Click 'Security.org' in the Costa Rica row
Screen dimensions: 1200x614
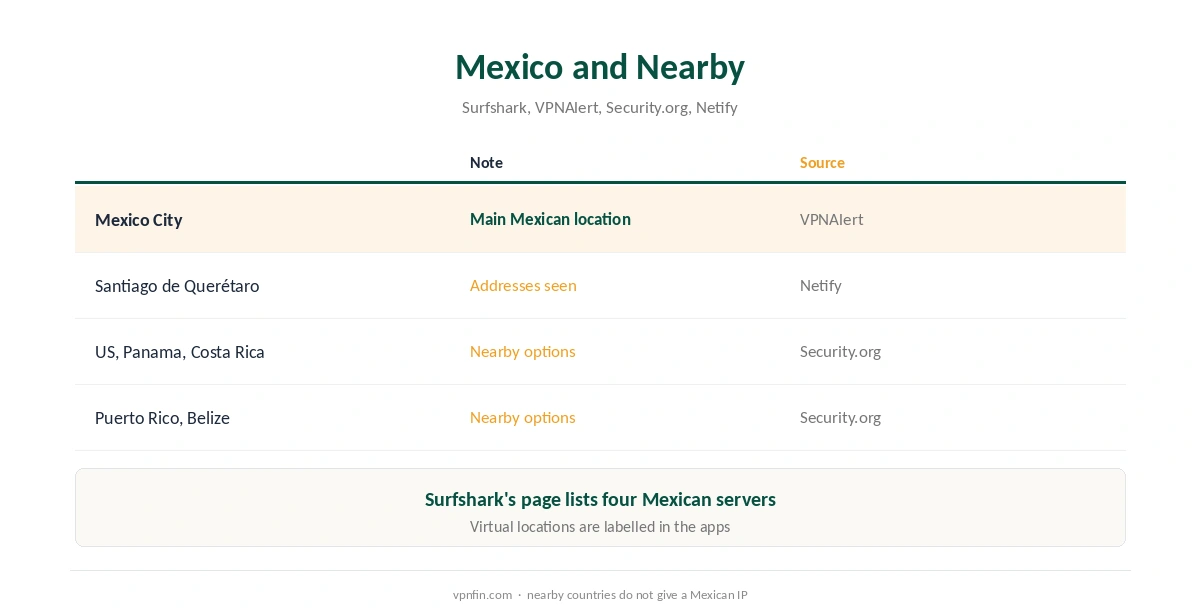[840, 351]
